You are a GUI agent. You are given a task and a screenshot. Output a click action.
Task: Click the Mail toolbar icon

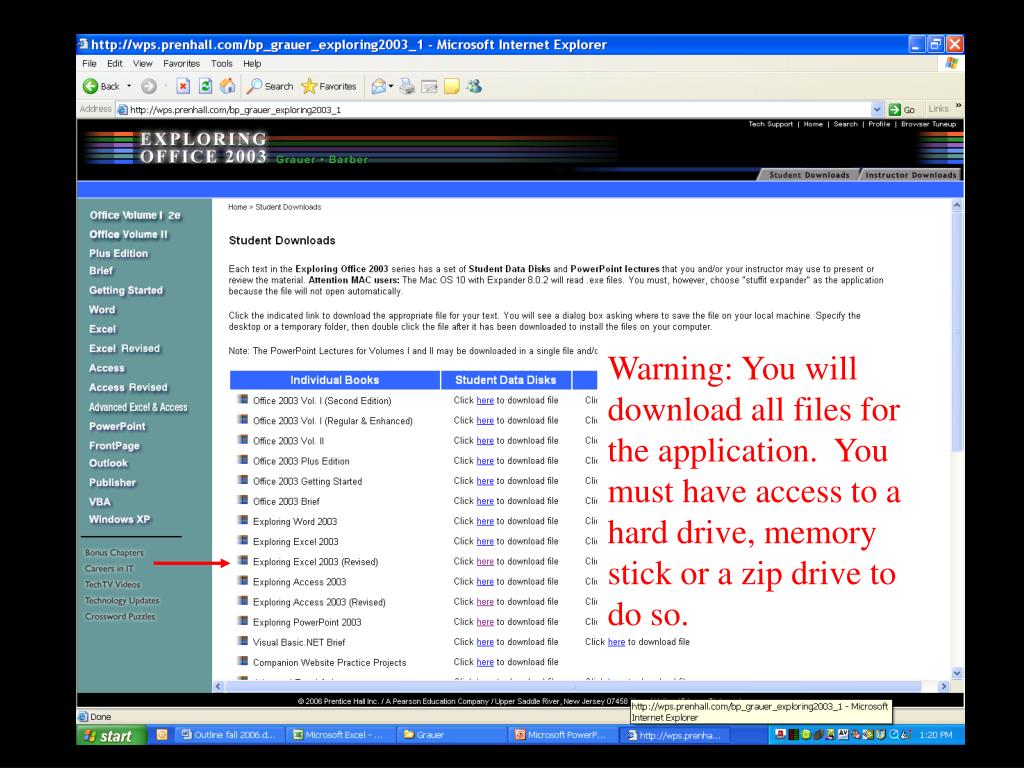378,86
